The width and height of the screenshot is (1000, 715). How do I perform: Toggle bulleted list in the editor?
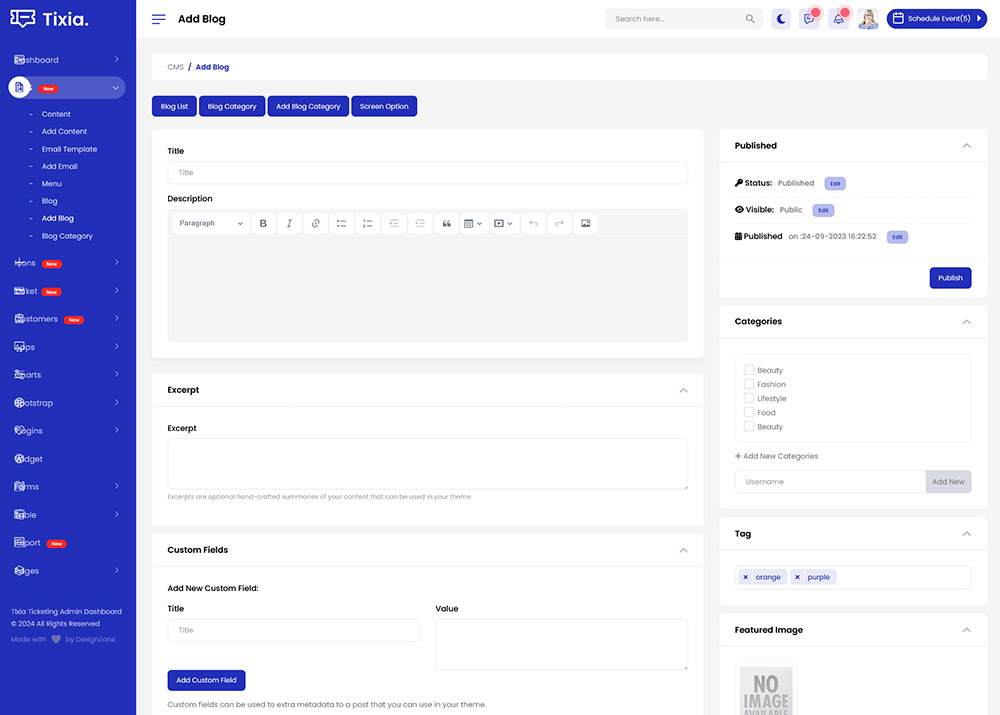[x=341, y=223]
